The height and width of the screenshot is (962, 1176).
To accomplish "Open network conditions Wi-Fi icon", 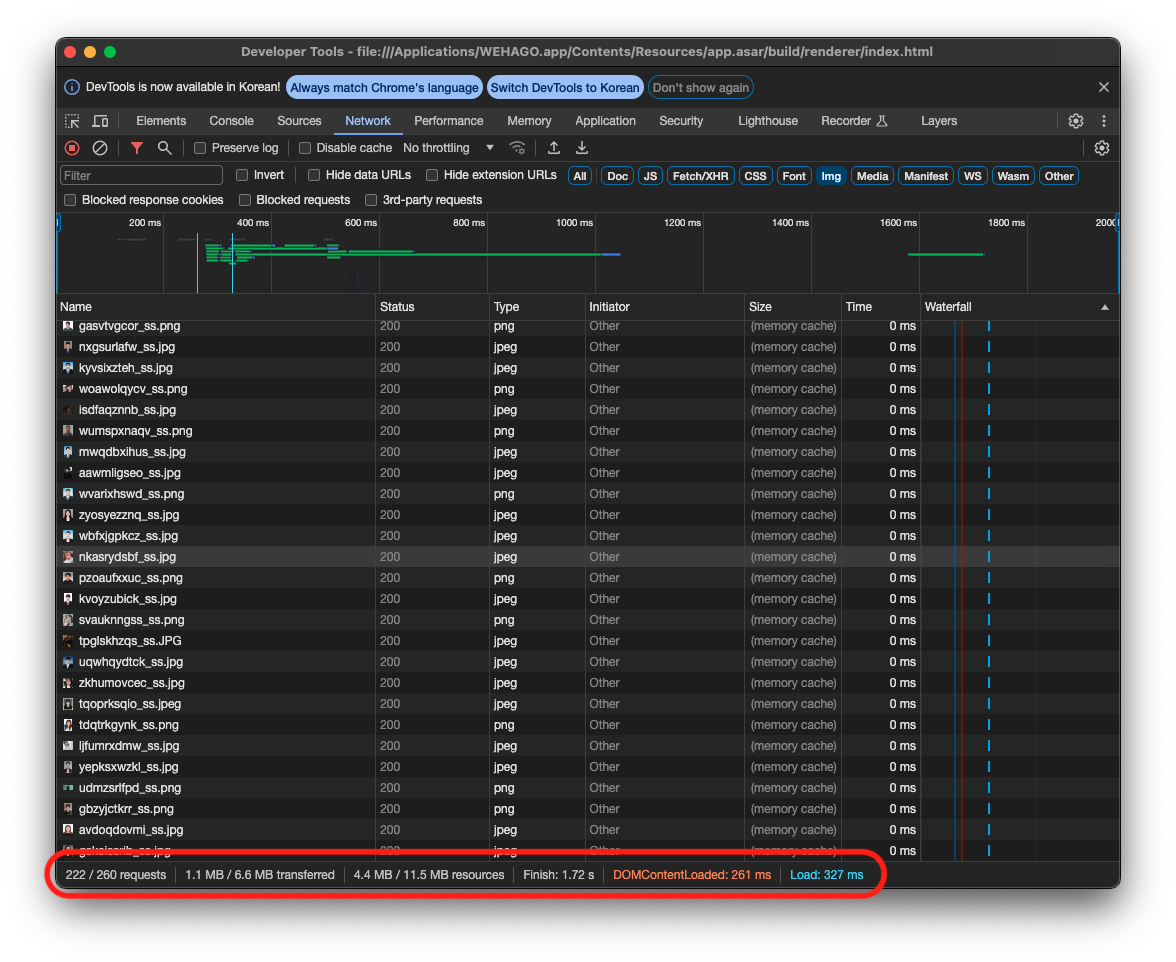I will click(x=517, y=148).
